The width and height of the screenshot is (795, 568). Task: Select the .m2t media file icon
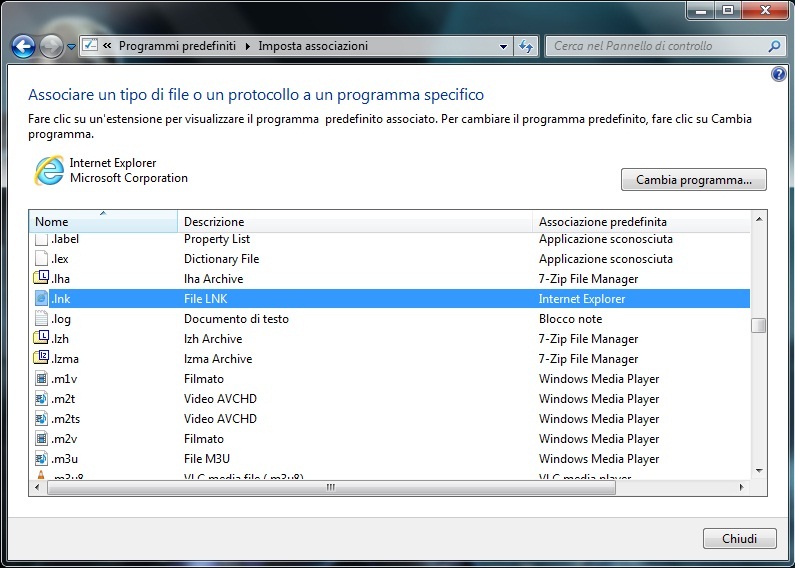41,399
